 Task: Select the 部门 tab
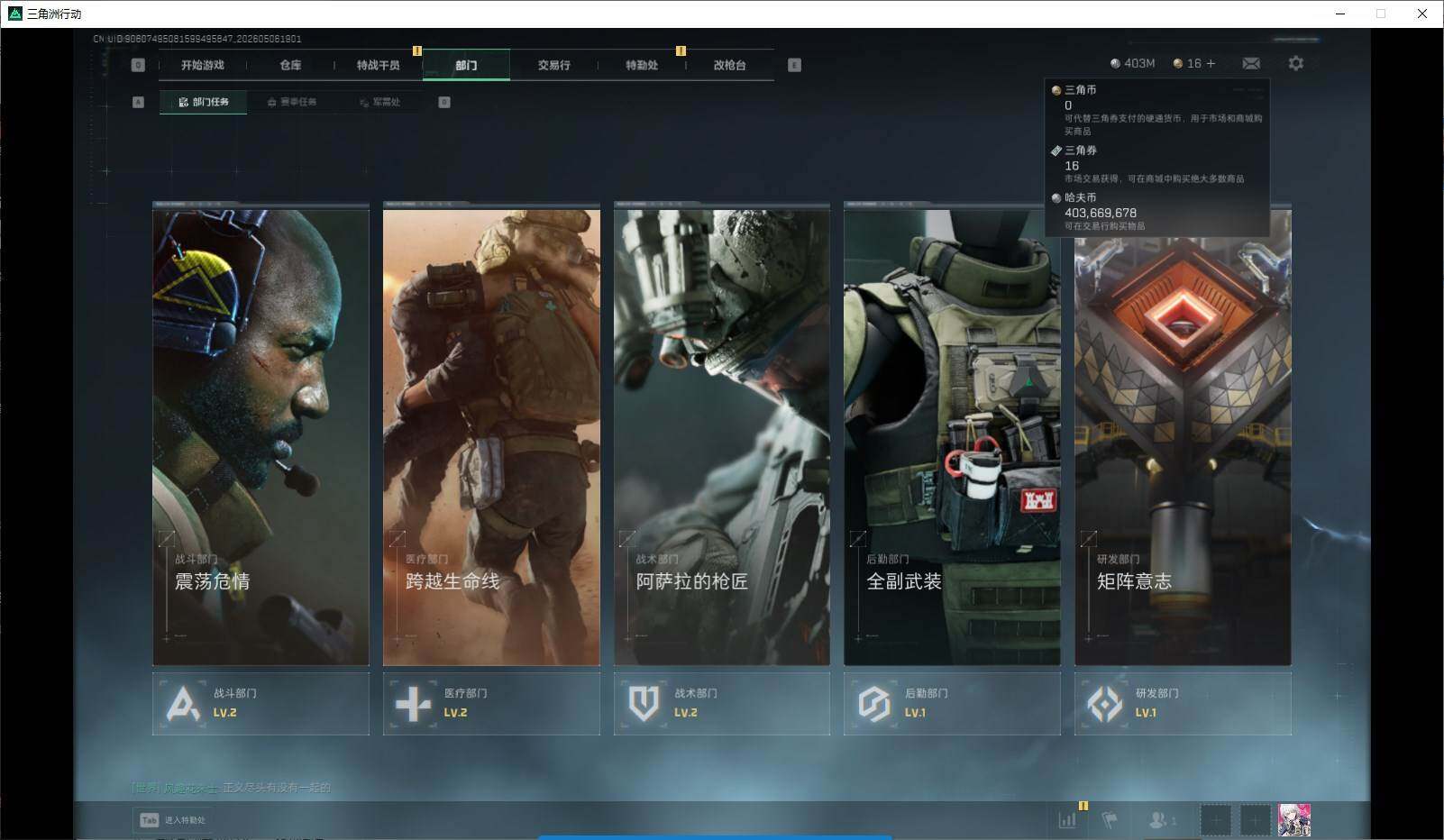click(x=466, y=65)
